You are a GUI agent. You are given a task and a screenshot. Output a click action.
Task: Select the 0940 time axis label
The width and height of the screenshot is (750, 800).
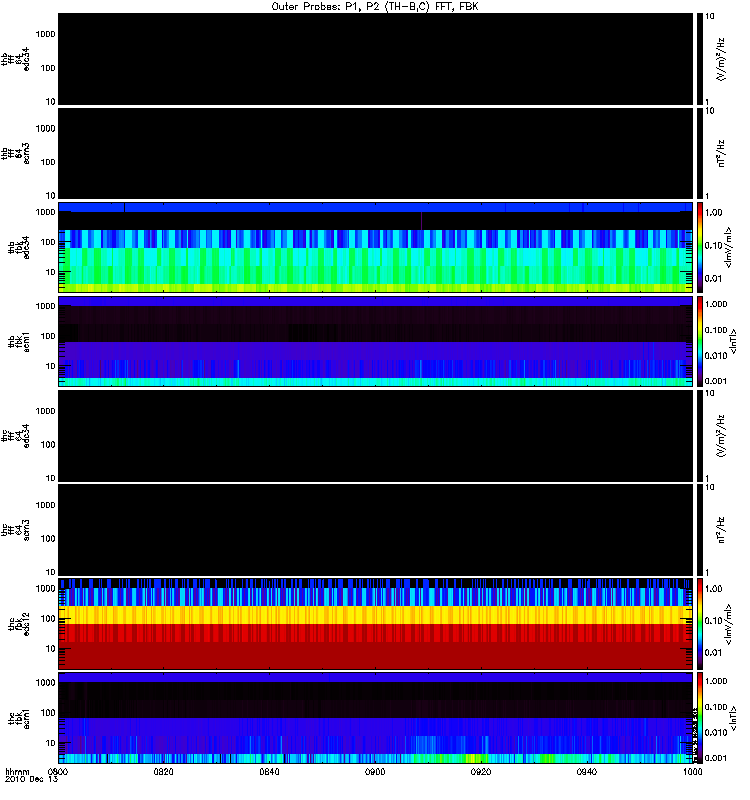click(x=587, y=771)
